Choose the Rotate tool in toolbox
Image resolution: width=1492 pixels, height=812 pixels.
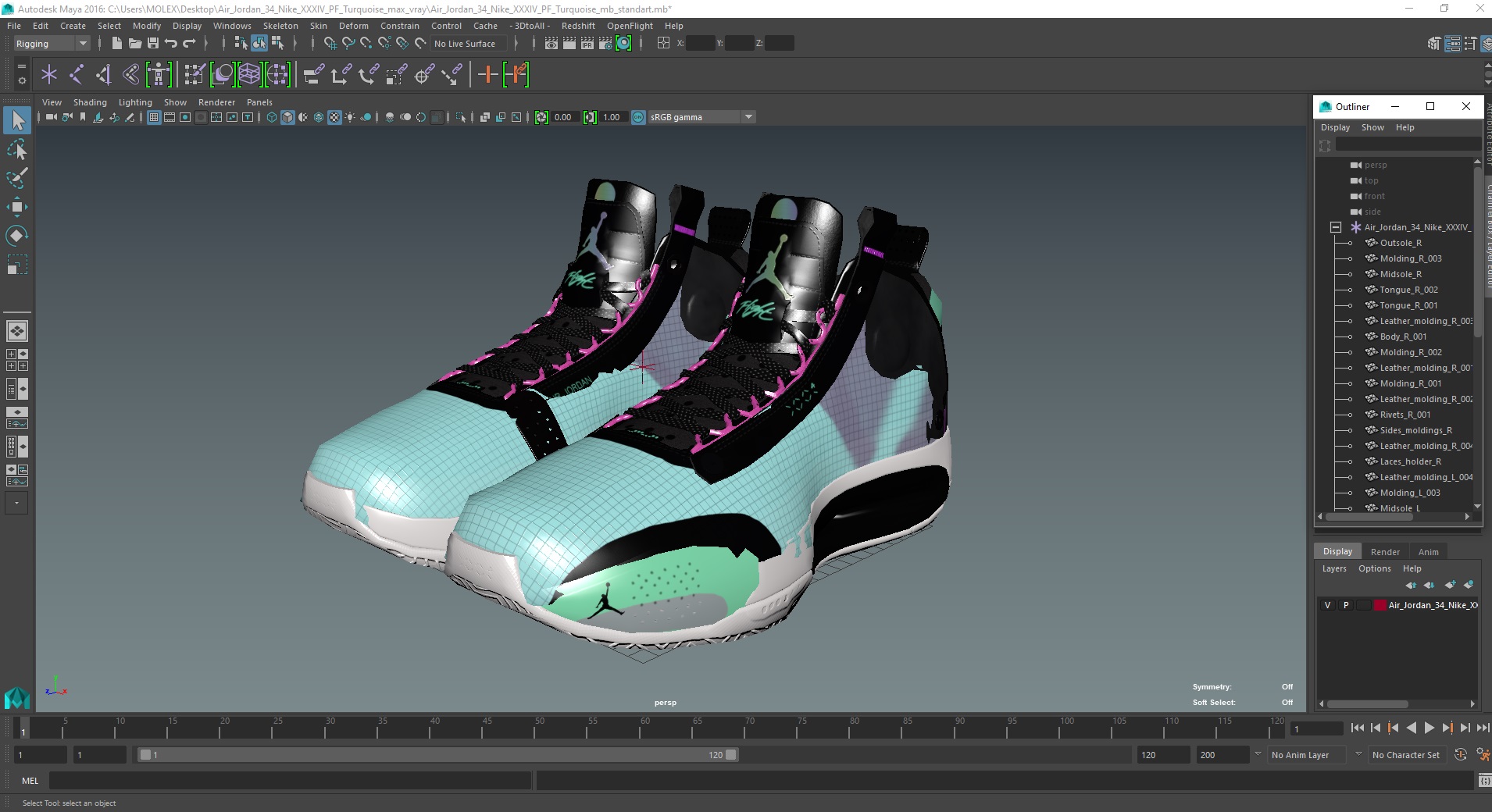pyautogui.click(x=17, y=236)
